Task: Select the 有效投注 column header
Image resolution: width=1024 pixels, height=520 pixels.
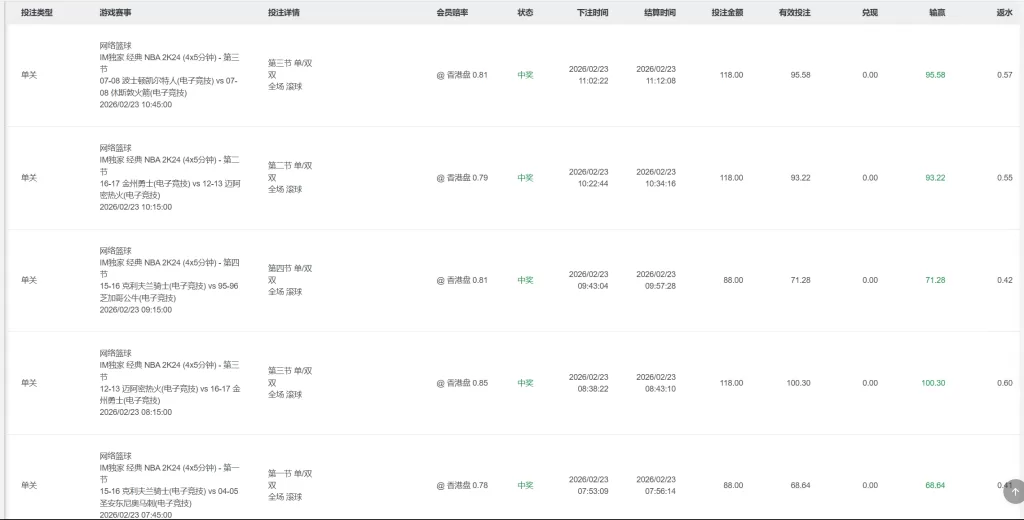Action: tap(795, 13)
